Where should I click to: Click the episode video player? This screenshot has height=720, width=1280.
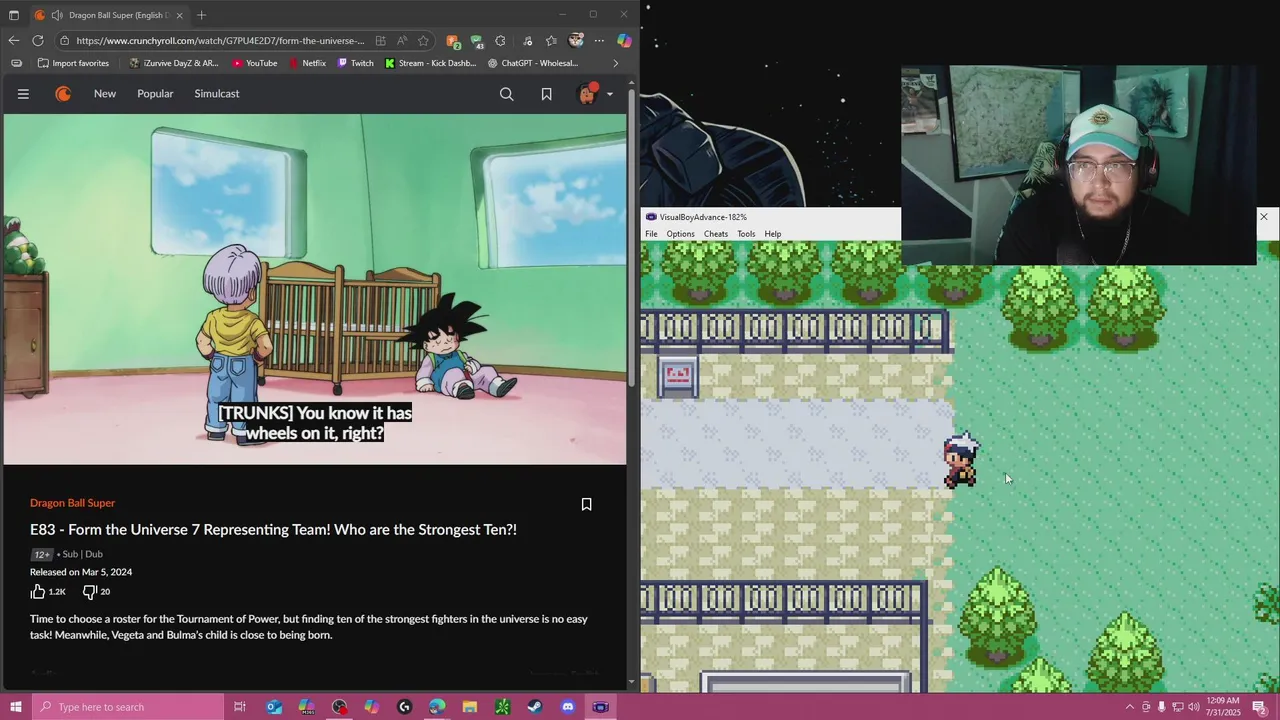point(315,289)
